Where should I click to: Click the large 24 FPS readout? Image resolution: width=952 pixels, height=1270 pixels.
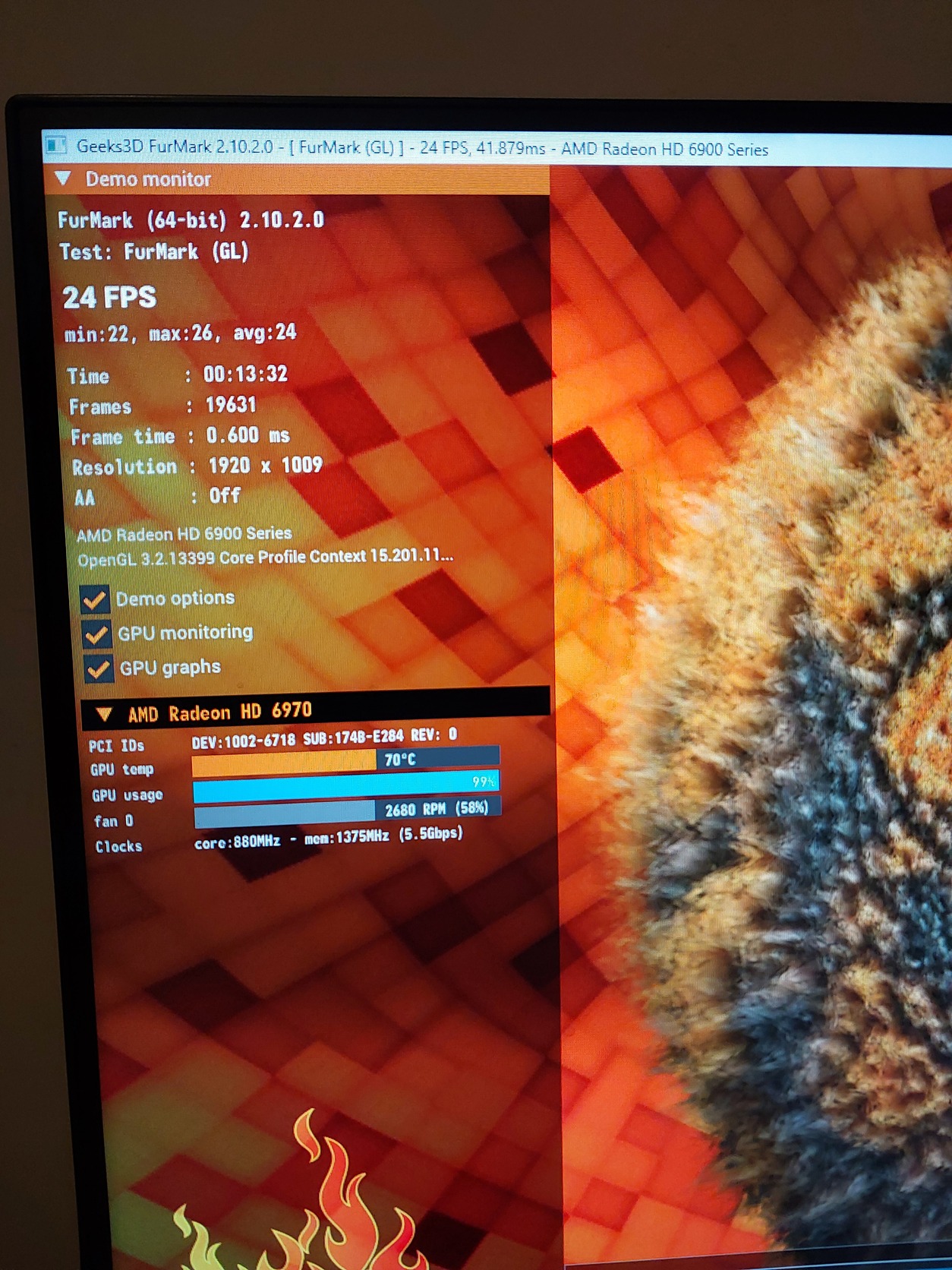pyautogui.click(x=109, y=297)
